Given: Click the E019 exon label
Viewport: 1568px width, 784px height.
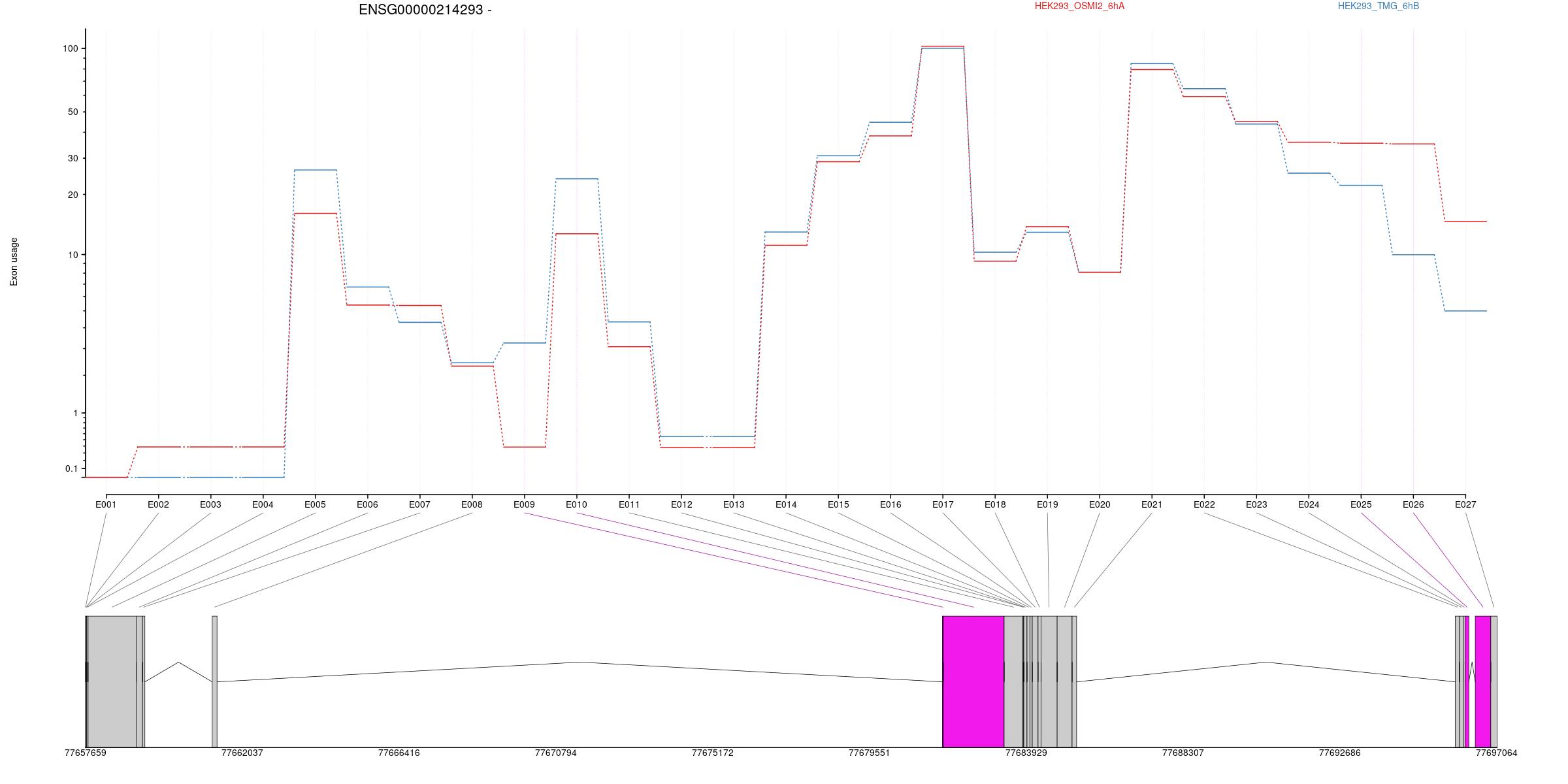Looking at the screenshot, I should 1047,504.
